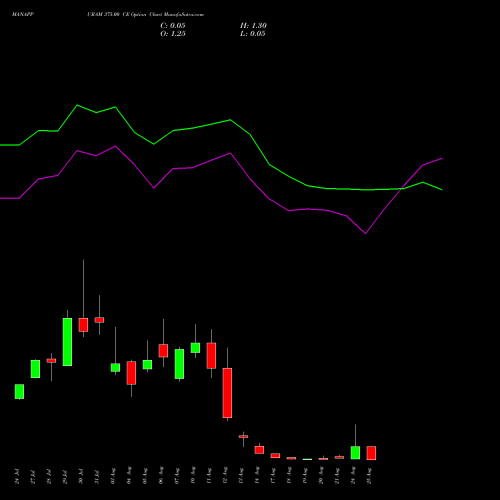The height and width of the screenshot is (500, 500).
Task: Select the last red candle above 25 Aug
Action: pyautogui.click(x=371, y=453)
